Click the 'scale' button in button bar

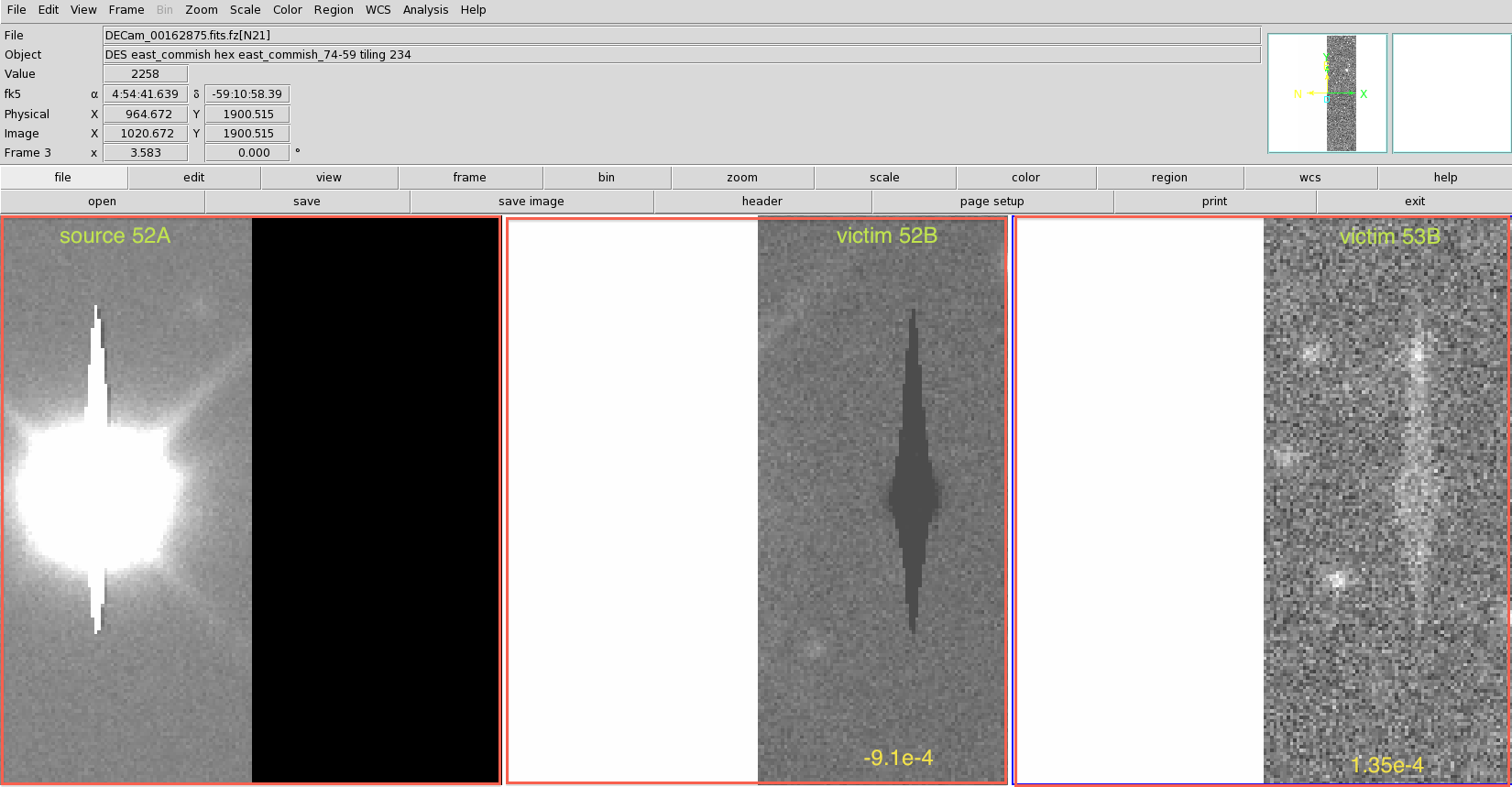click(884, 178)
